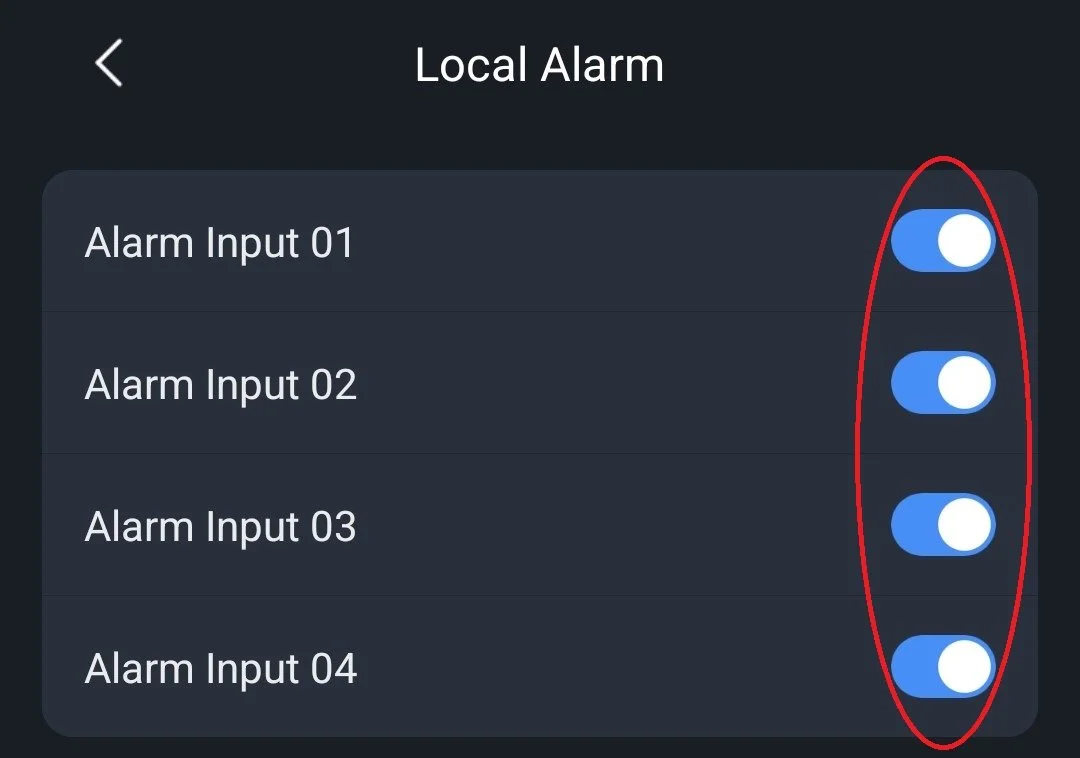Screen dimensions: 1080x758
Task: Tap the white knob on Input 02 switch
Action: click(x=964, y=382)
